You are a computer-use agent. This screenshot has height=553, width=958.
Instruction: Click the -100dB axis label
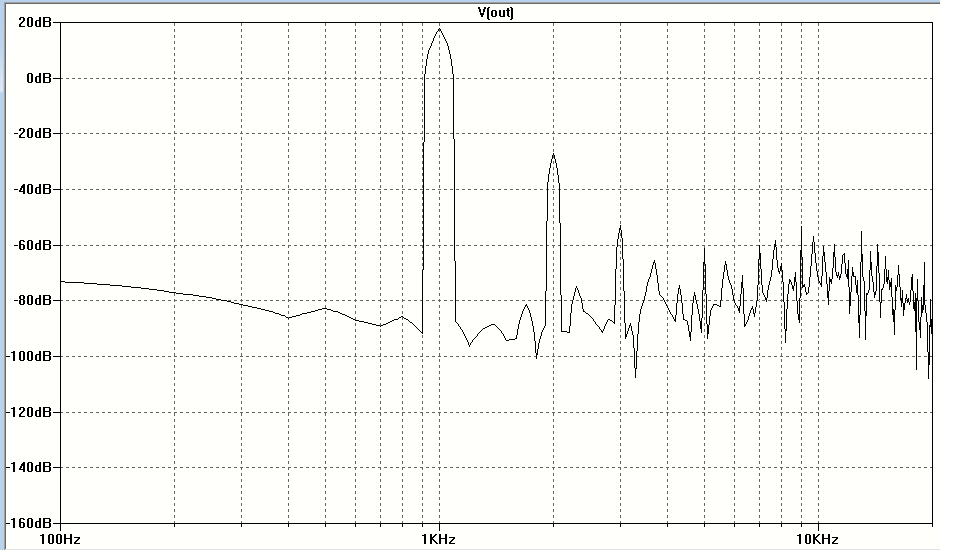29,356
